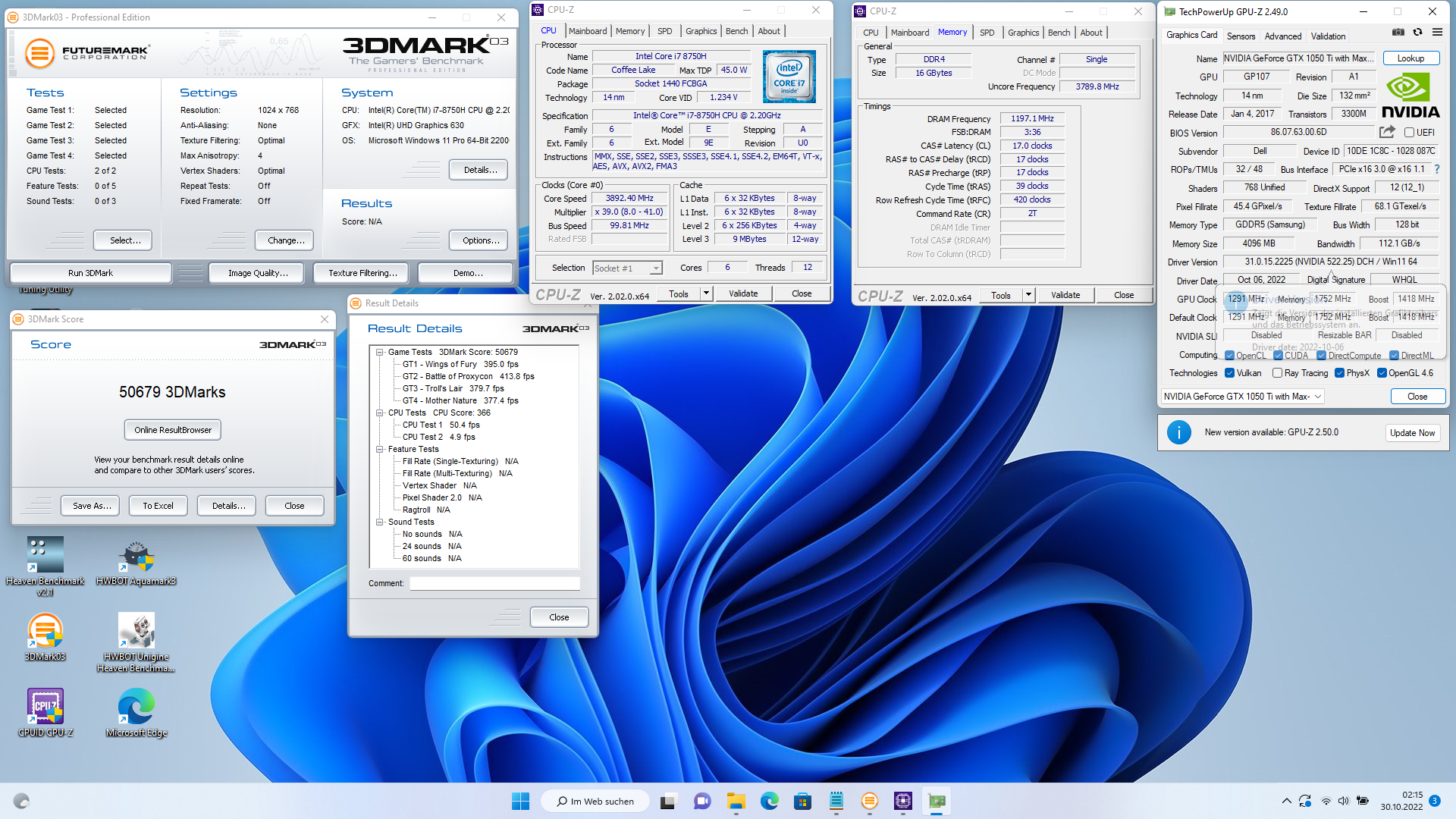1456x819 pixels.
Task: Switch to 3DMark03 in the taskbar
Action: 869,801
